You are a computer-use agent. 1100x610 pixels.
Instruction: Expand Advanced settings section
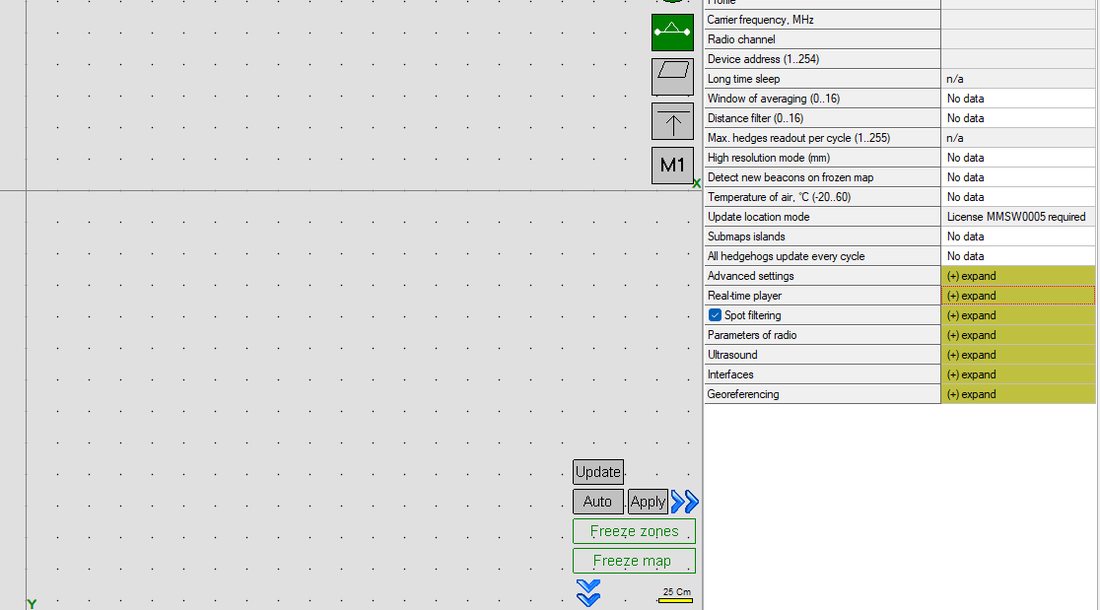[1017, 276]
